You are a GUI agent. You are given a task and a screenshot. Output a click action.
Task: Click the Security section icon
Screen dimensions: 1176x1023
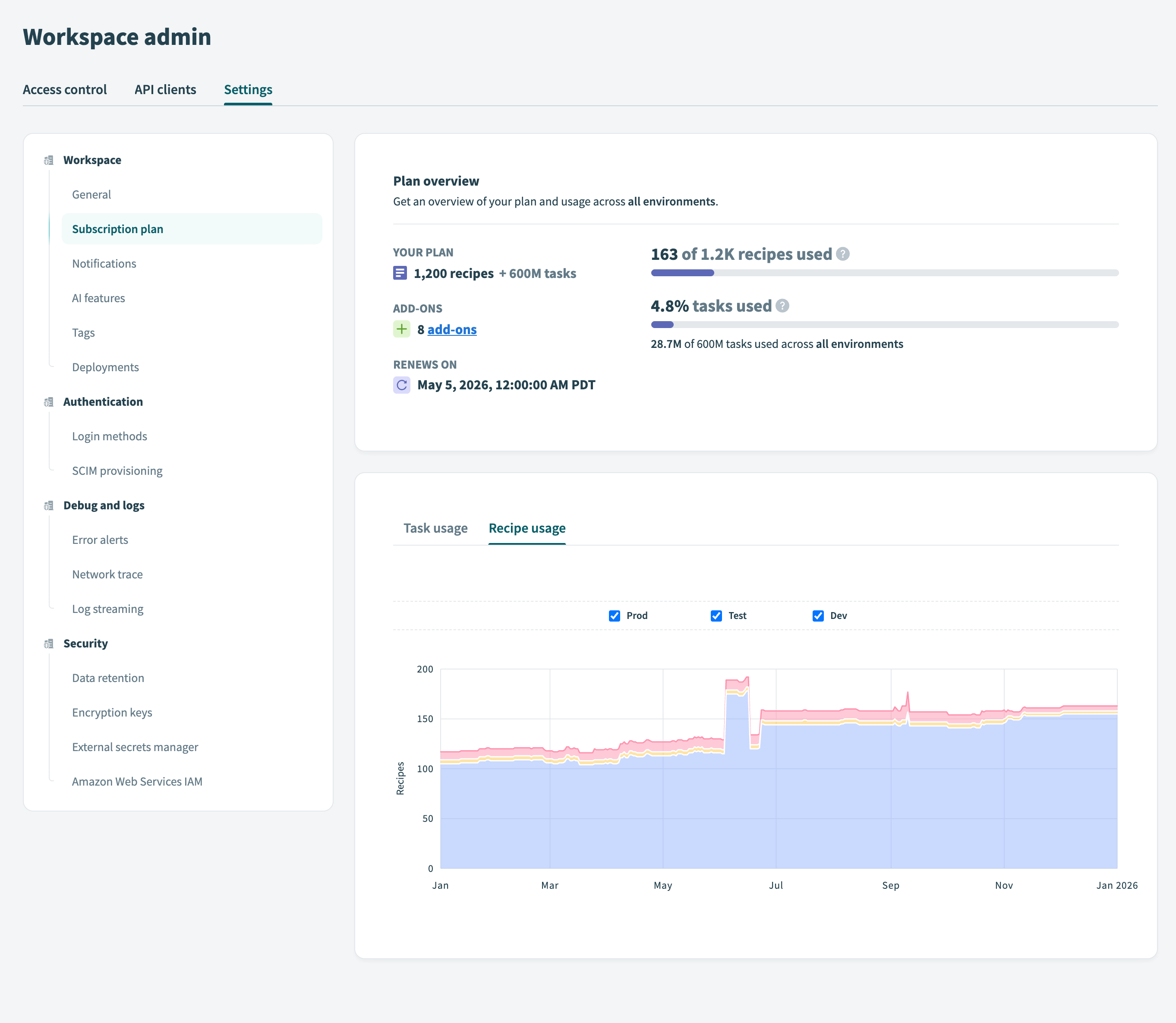click(48, 644)
